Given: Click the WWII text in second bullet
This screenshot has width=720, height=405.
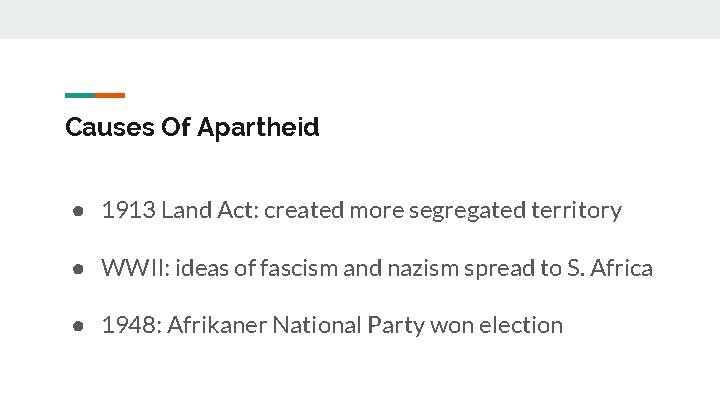Looking at the screenshot, I should (x=135, y=268).
